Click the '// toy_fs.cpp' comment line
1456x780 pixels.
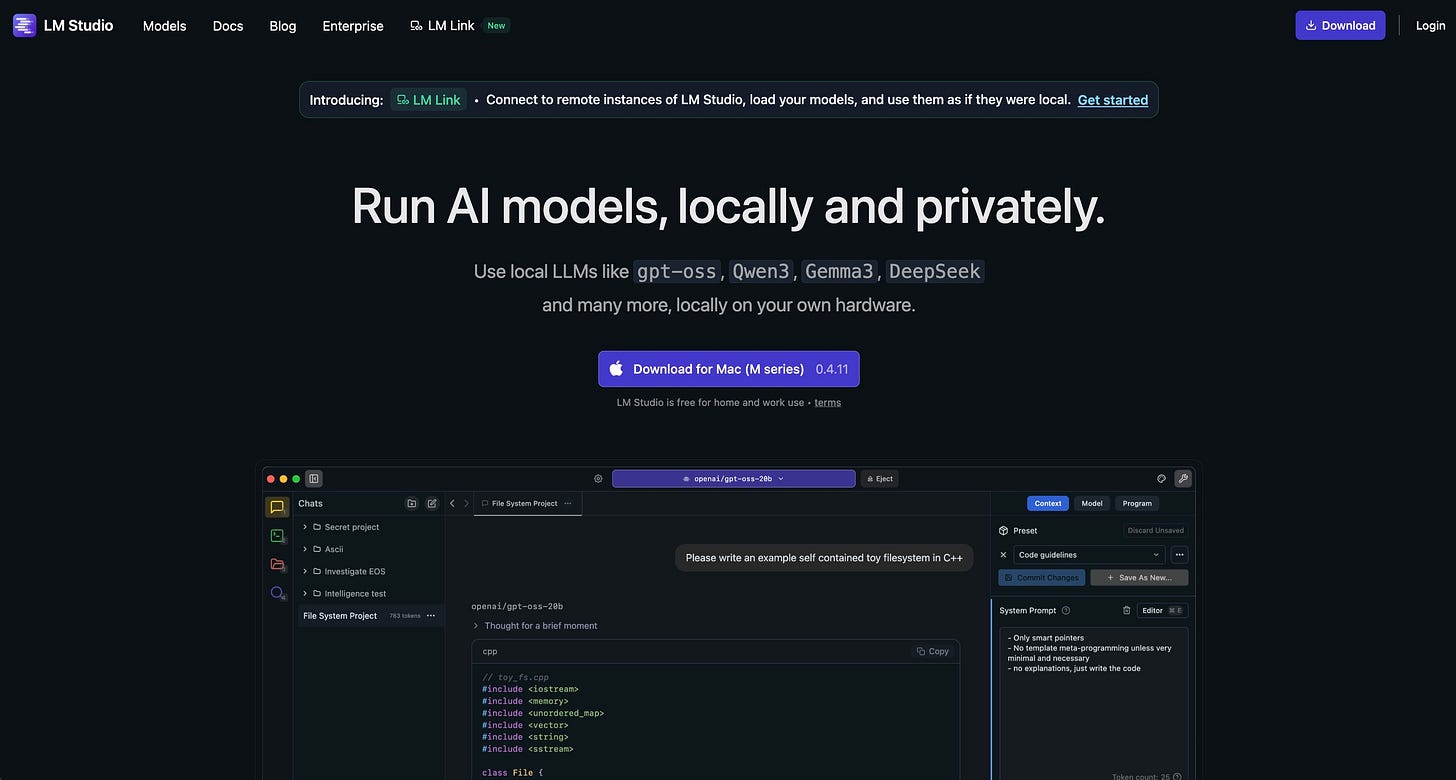click(516, 677)
